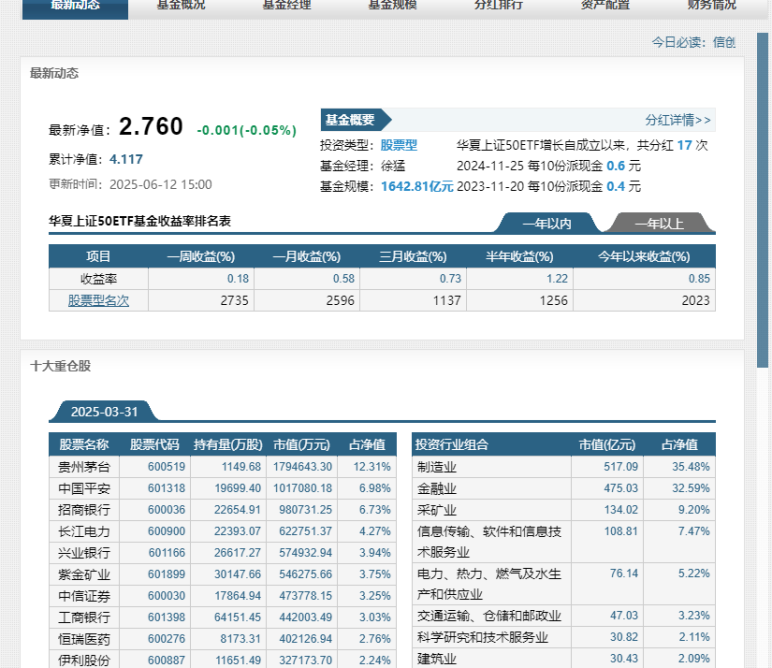Click the half-year return value 1.22

(557, 279)
